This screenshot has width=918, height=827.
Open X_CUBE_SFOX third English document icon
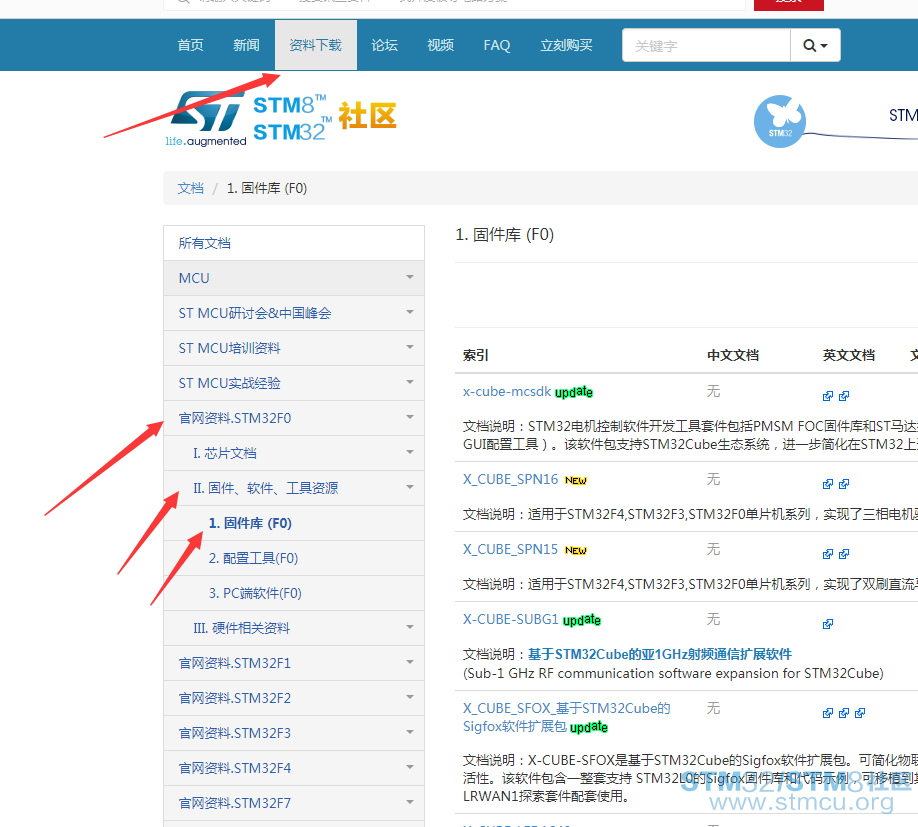[x=860, y=713]
